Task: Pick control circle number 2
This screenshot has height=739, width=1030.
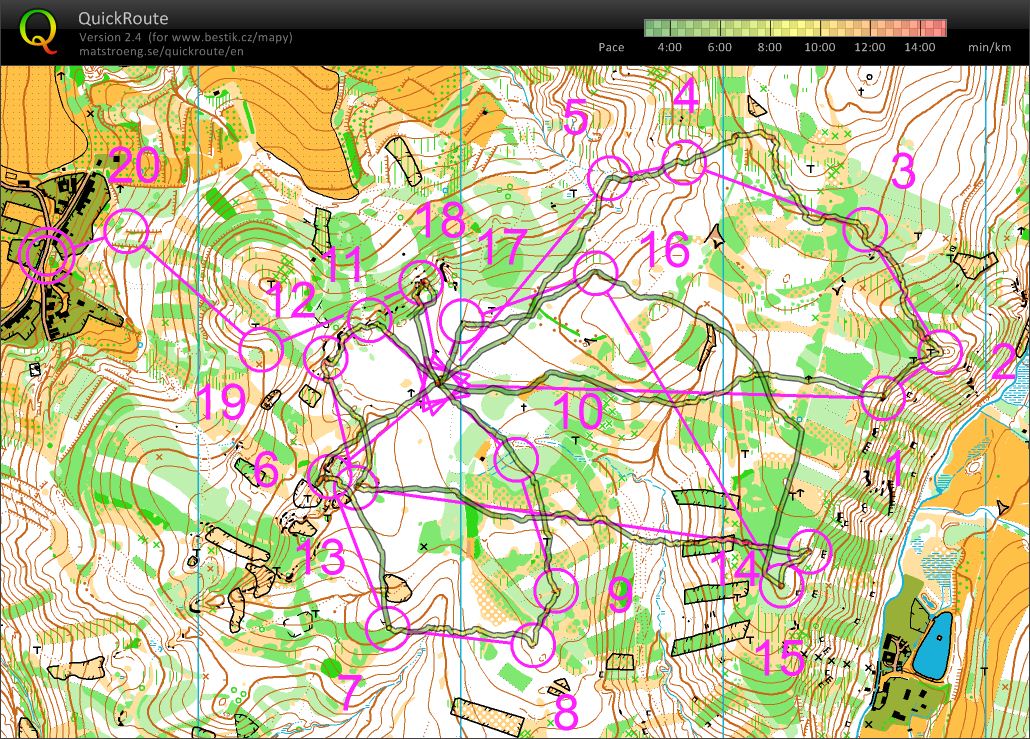Action: tap(939, 352)
